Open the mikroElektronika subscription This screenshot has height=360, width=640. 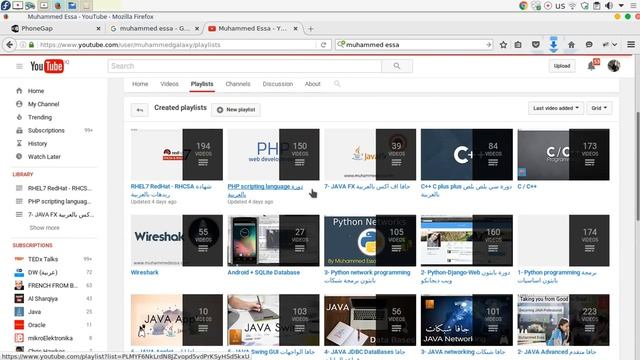point(50,338)
